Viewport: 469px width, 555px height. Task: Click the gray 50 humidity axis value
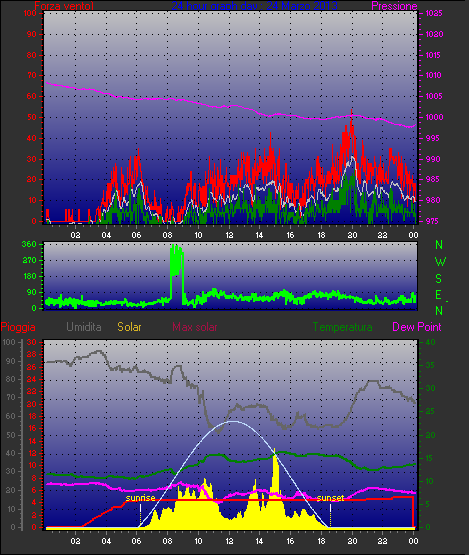[x=11, y=435]
